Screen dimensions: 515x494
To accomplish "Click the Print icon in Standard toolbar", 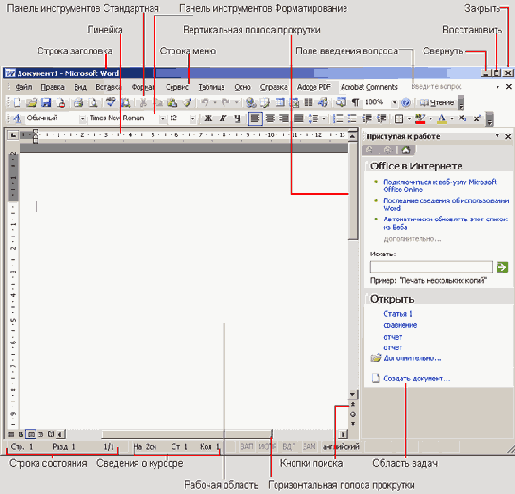I will (79, 103).
